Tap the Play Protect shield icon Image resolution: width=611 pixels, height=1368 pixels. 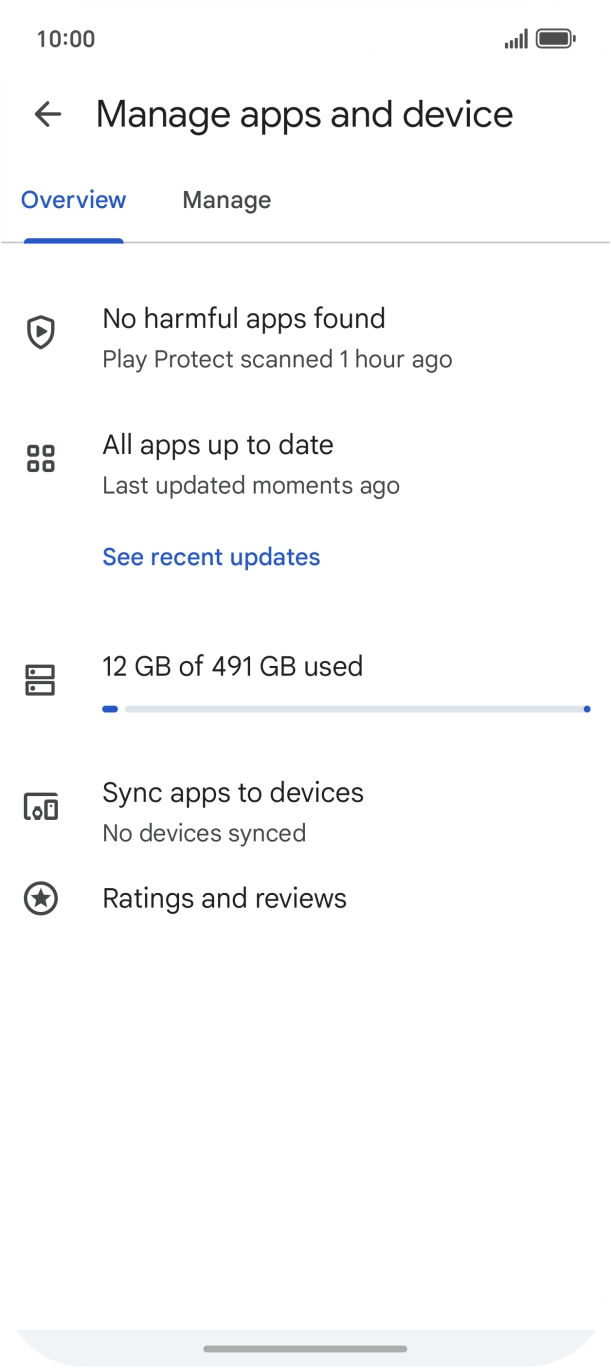coord(41,332)
